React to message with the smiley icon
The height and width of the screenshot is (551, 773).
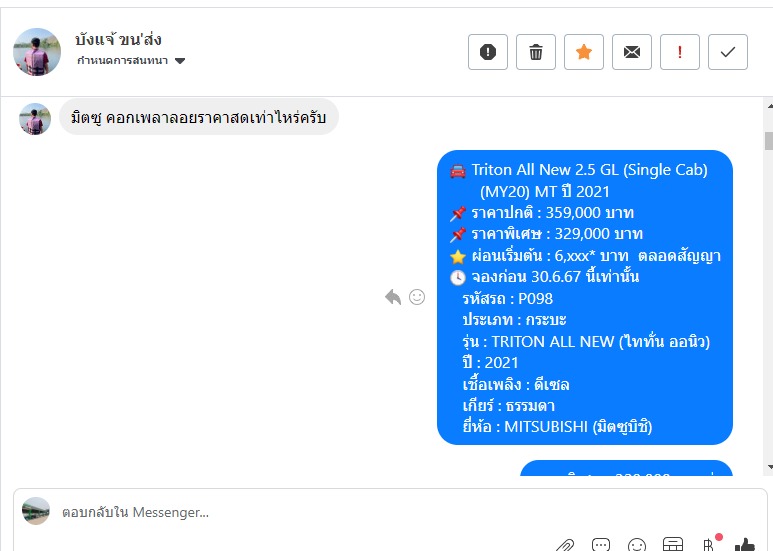pos(417,297)
